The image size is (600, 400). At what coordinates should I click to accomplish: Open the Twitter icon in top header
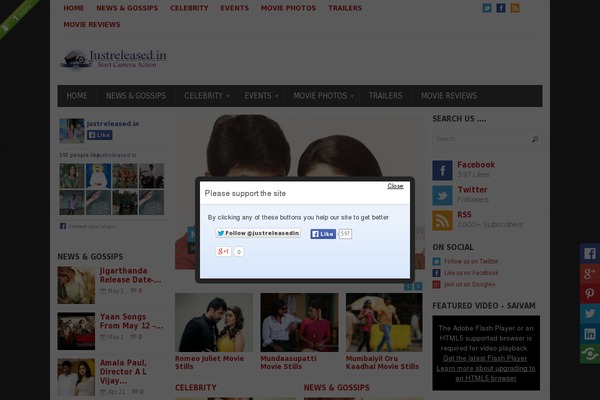(x=487, y=8)
